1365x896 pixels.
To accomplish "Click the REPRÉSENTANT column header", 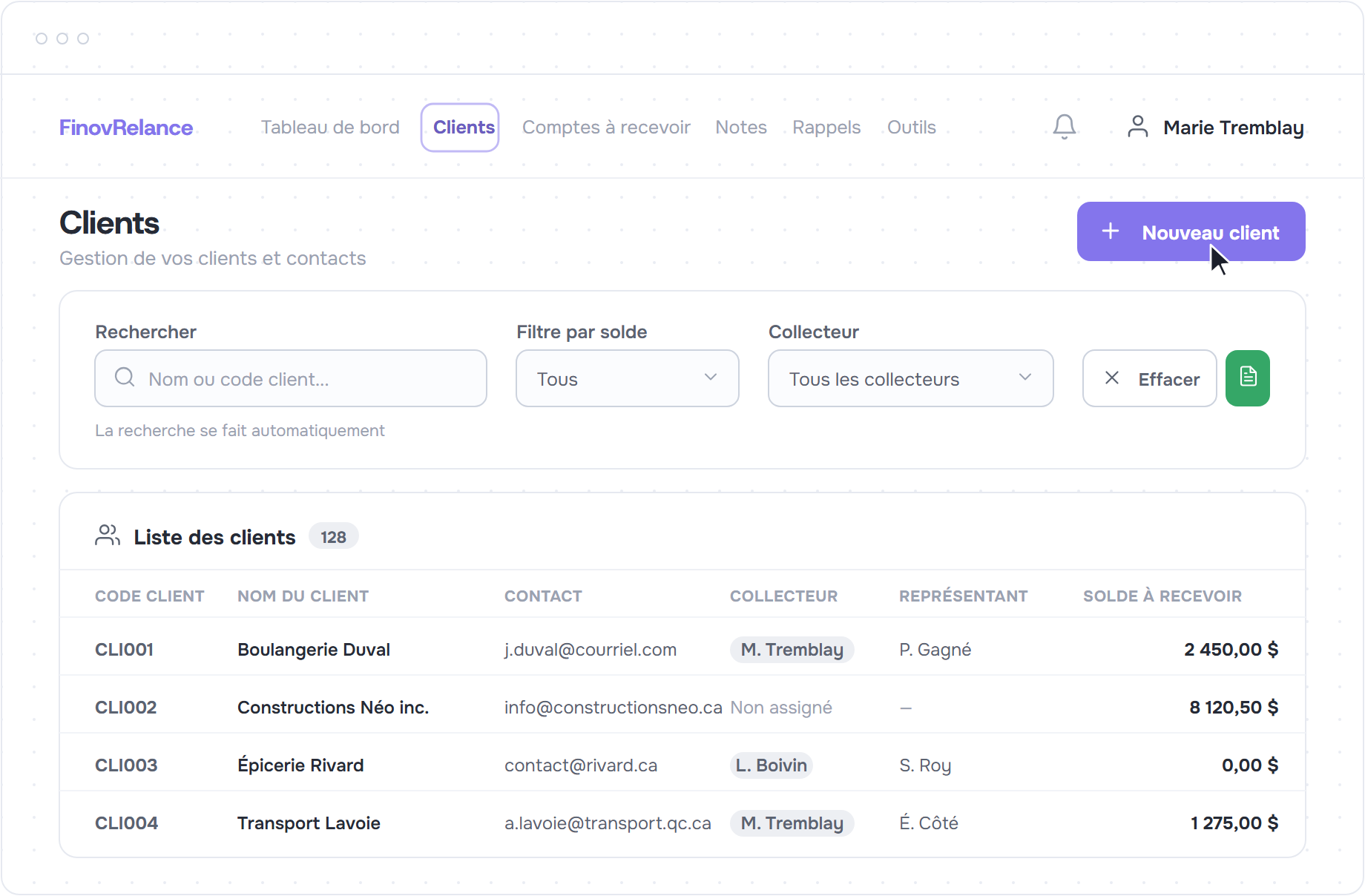I will [x=963, y=596].
